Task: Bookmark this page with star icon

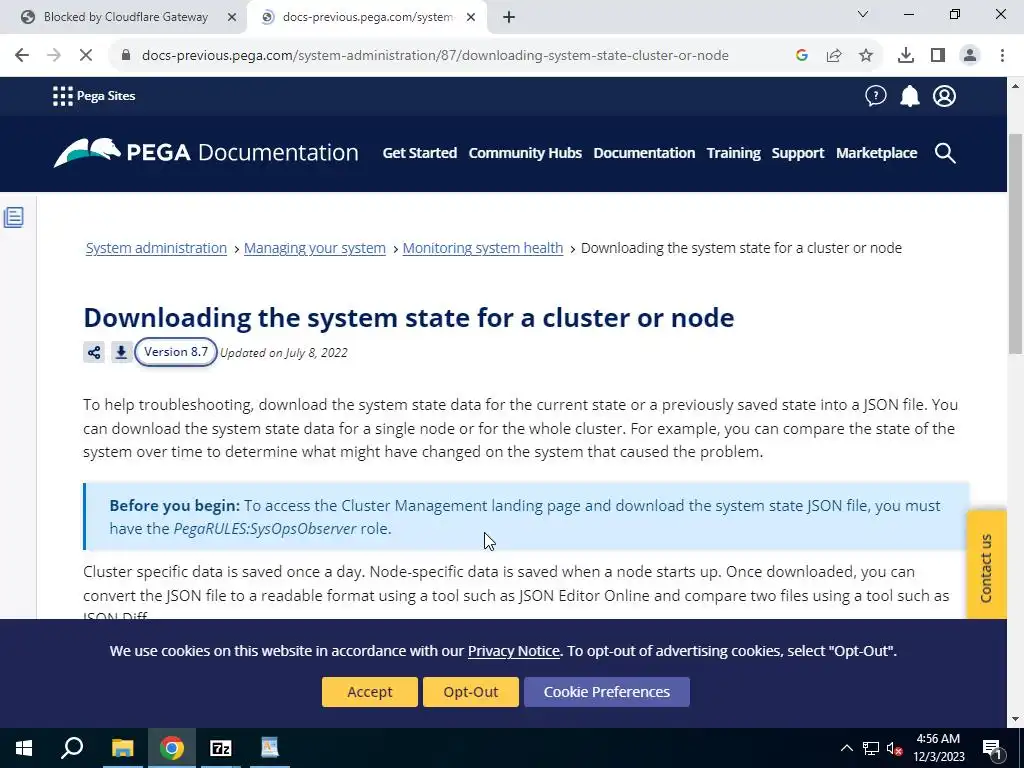Action: (866, 56)
